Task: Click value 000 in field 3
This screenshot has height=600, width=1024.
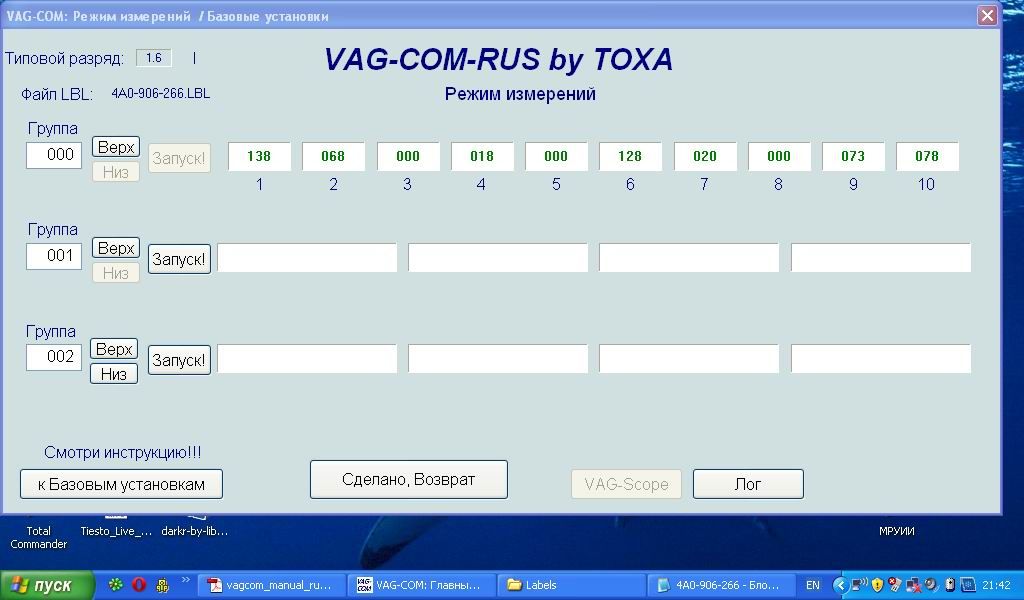Action: pyautogui.click(x=408, y=157)
